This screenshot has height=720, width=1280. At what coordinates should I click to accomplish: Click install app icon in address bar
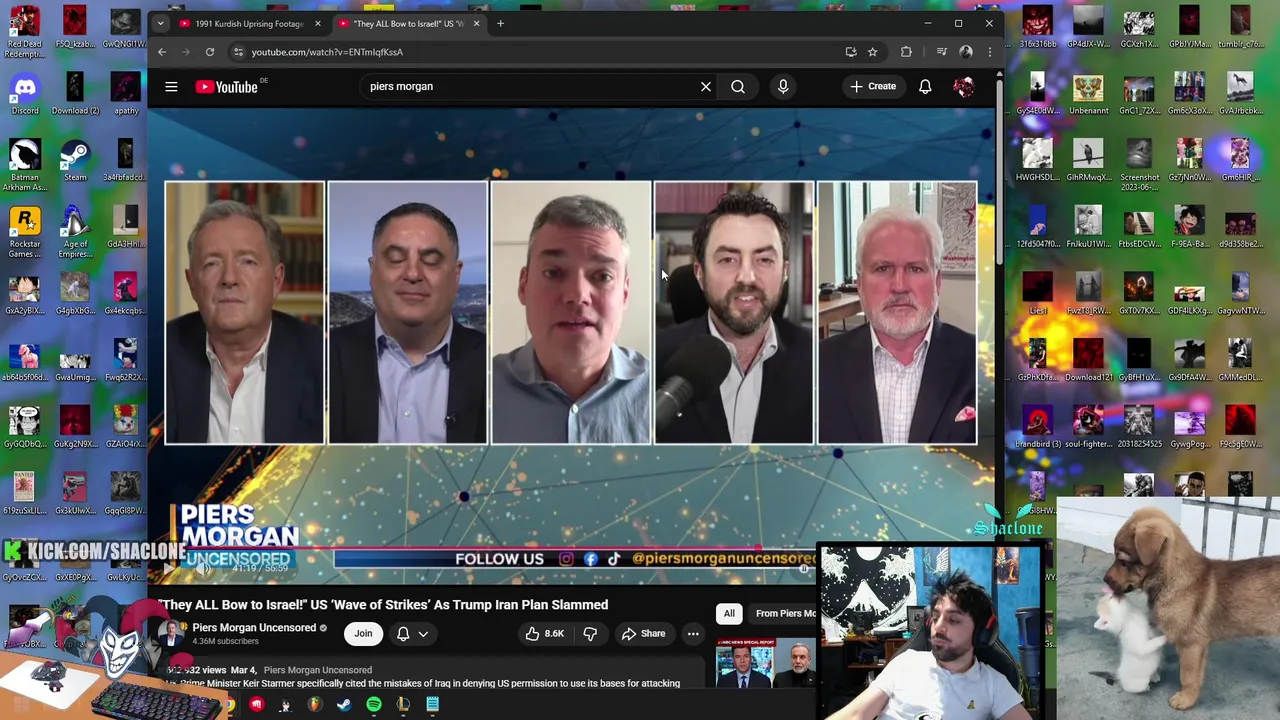[x=850, y=52]
